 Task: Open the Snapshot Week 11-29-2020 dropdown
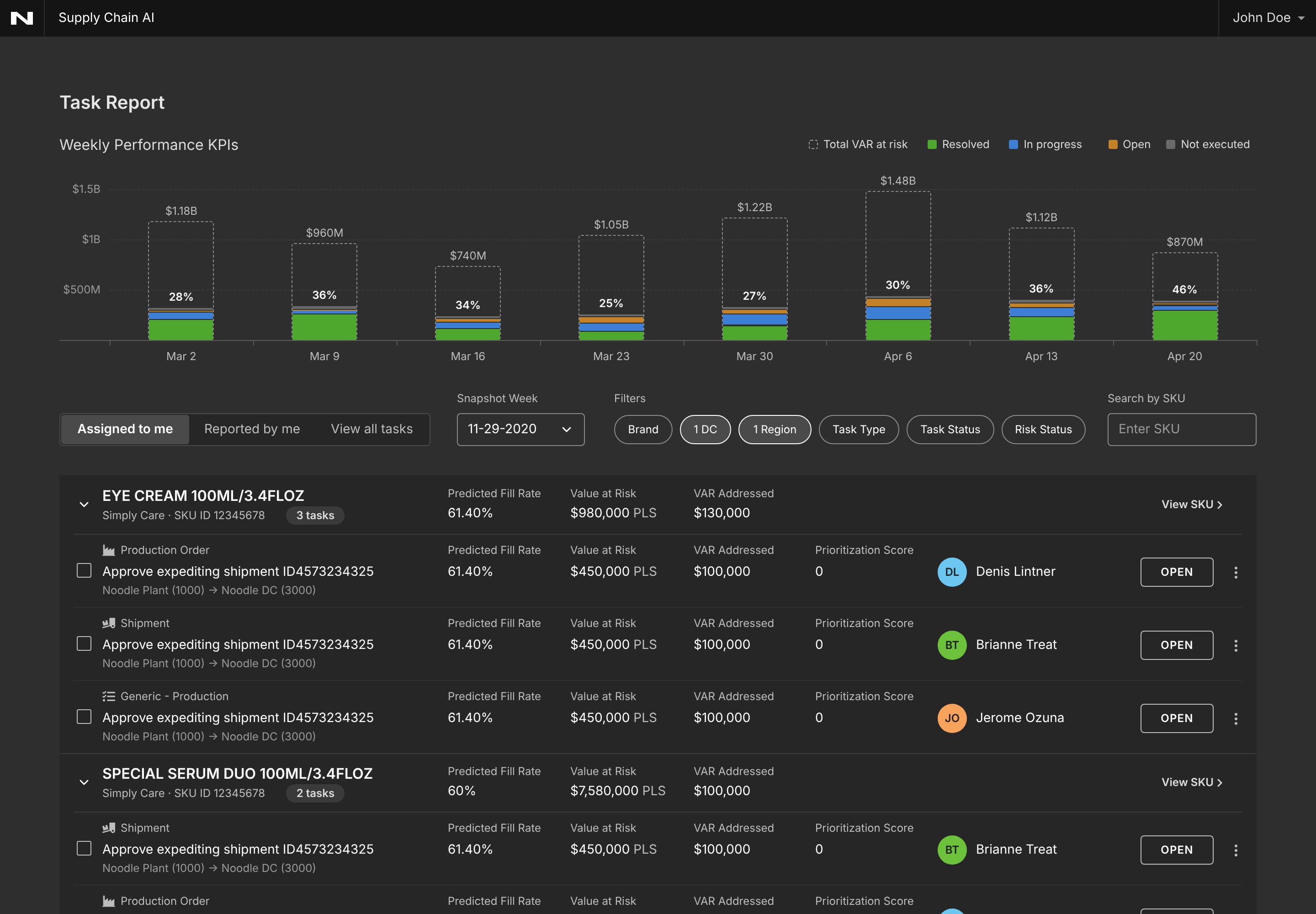[x=520, y=430]
